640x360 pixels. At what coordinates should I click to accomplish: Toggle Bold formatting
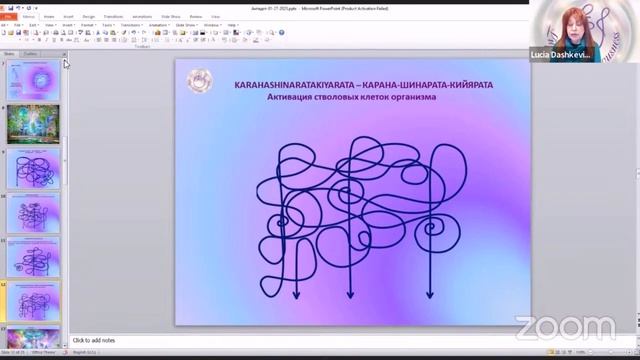[x=39, y=40]
